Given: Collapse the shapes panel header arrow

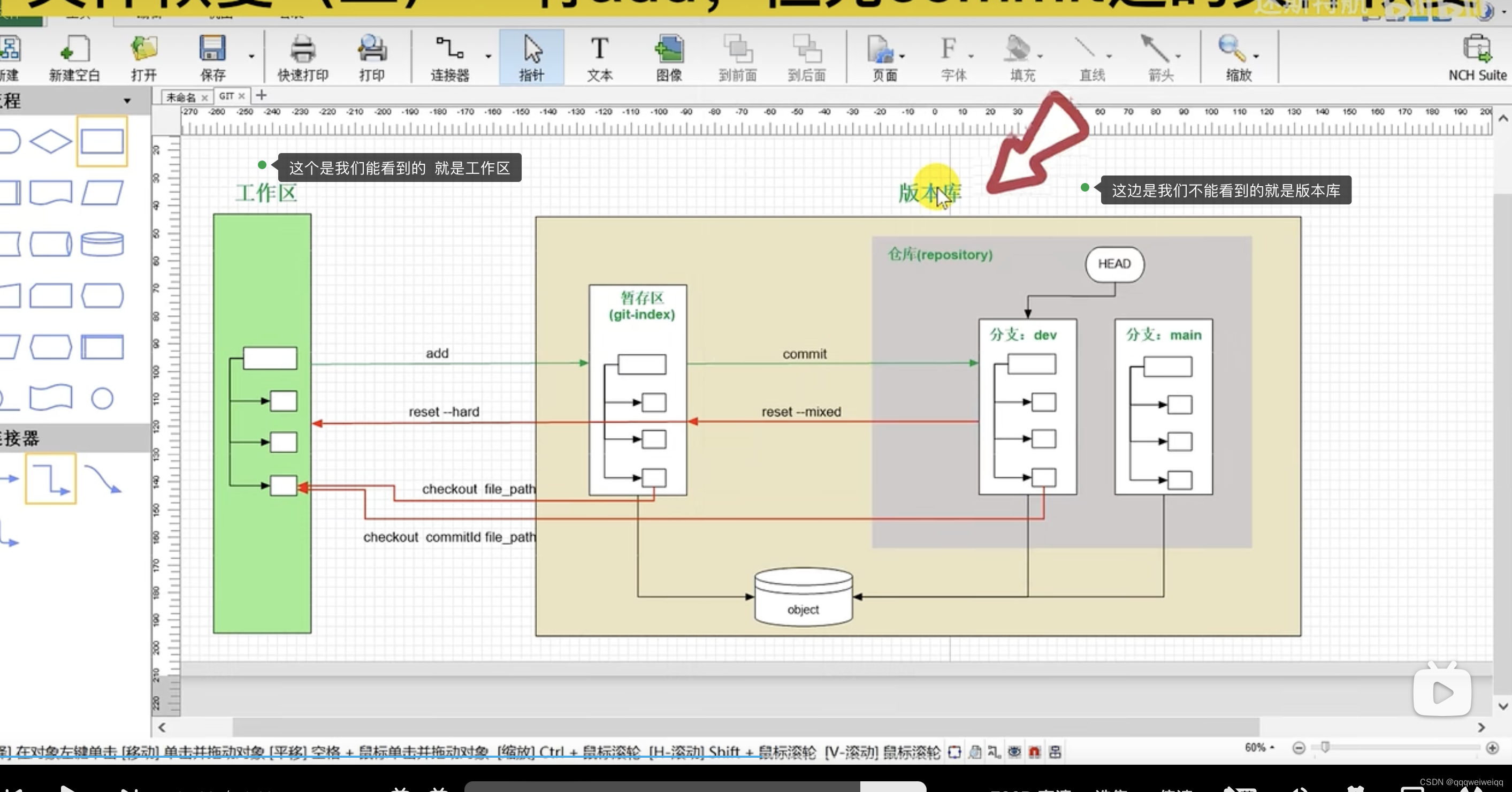Looking at the screenshot, I should (x=127, y=101).
